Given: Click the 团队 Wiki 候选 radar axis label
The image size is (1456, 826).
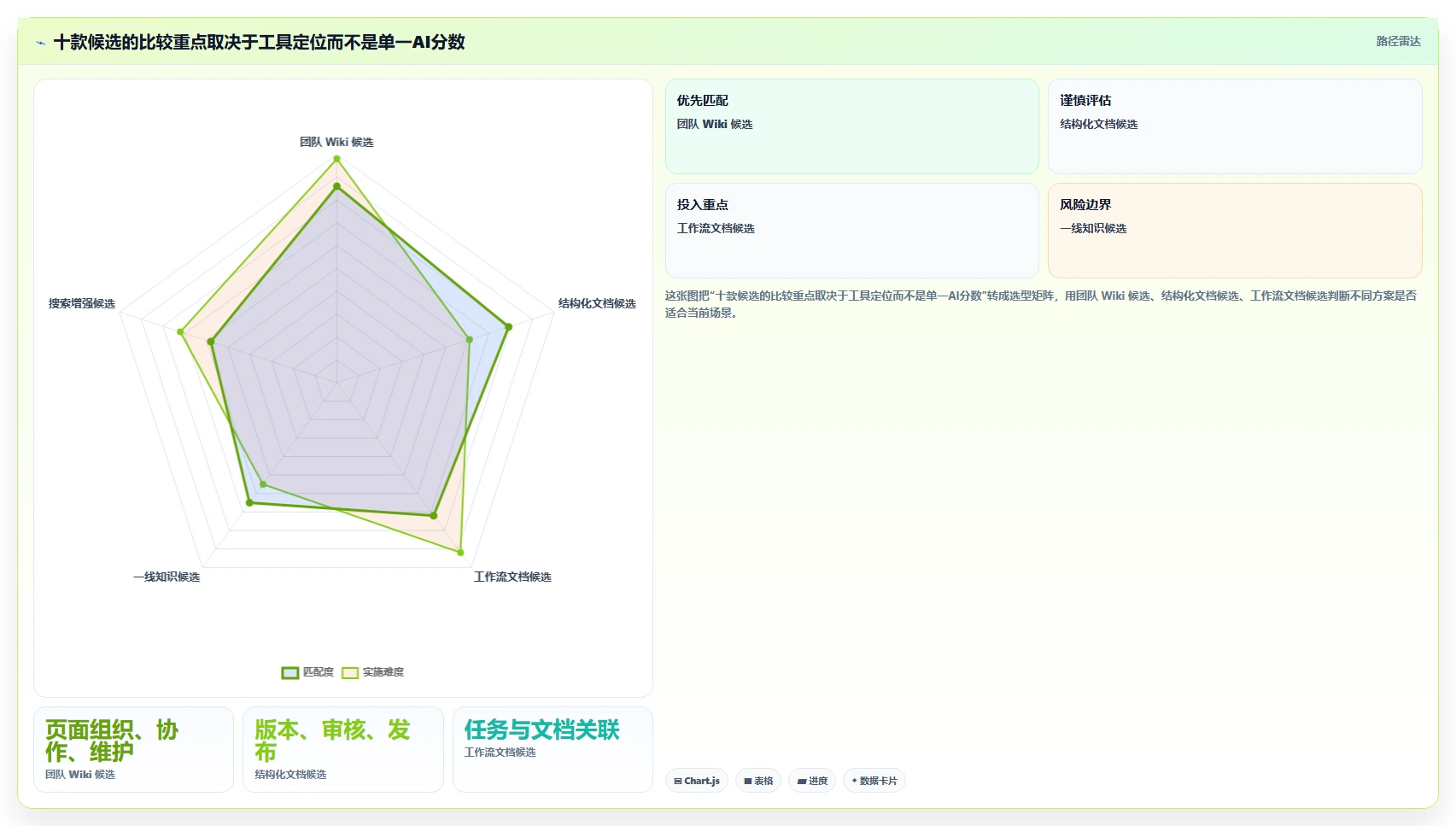Looking at the screenshot, I should (x=336, y=142).
